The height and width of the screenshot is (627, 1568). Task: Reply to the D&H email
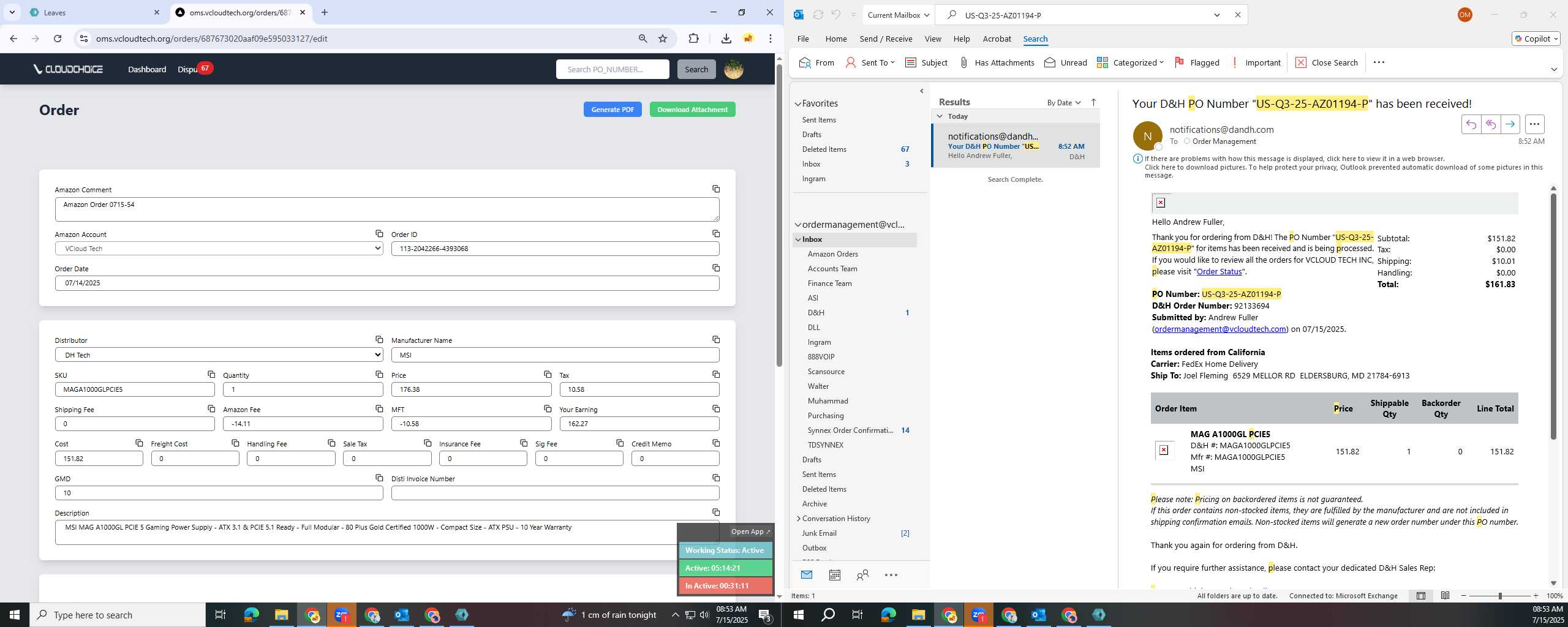(1471, 124)
